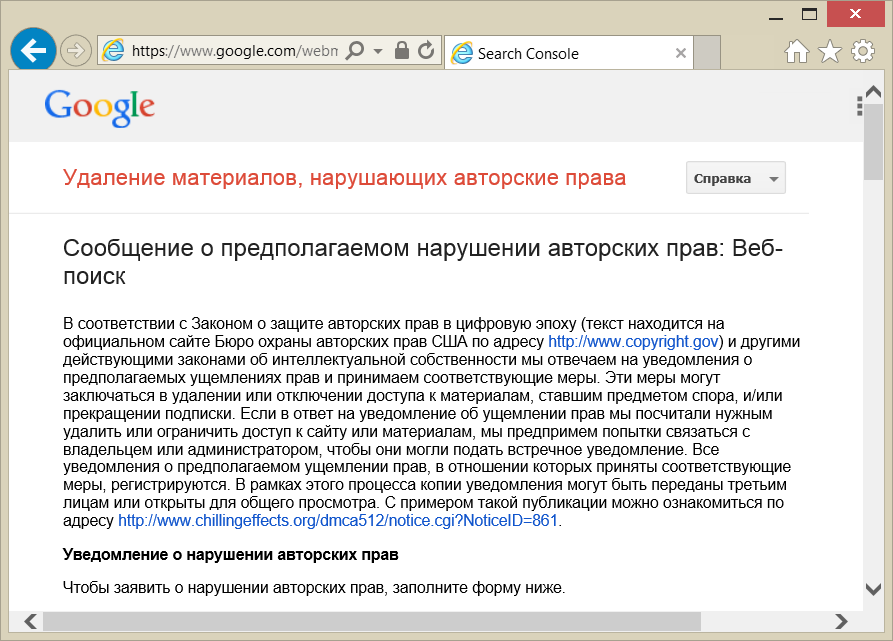This screenshot has width=893, height=641.
Task: Close the Search Console tab
Action: pos(680,53)
